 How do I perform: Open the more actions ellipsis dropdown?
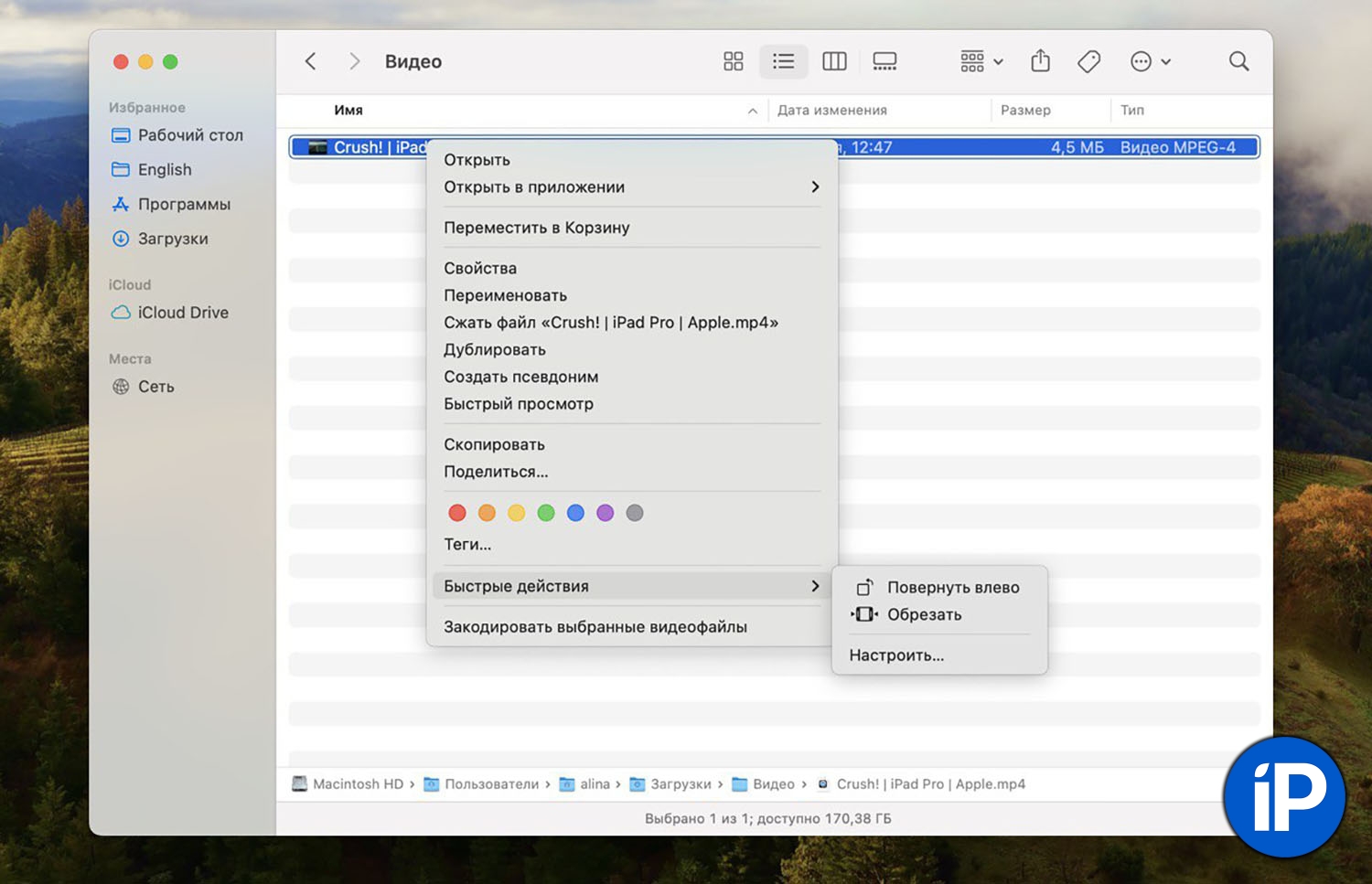coord(1151,61)
